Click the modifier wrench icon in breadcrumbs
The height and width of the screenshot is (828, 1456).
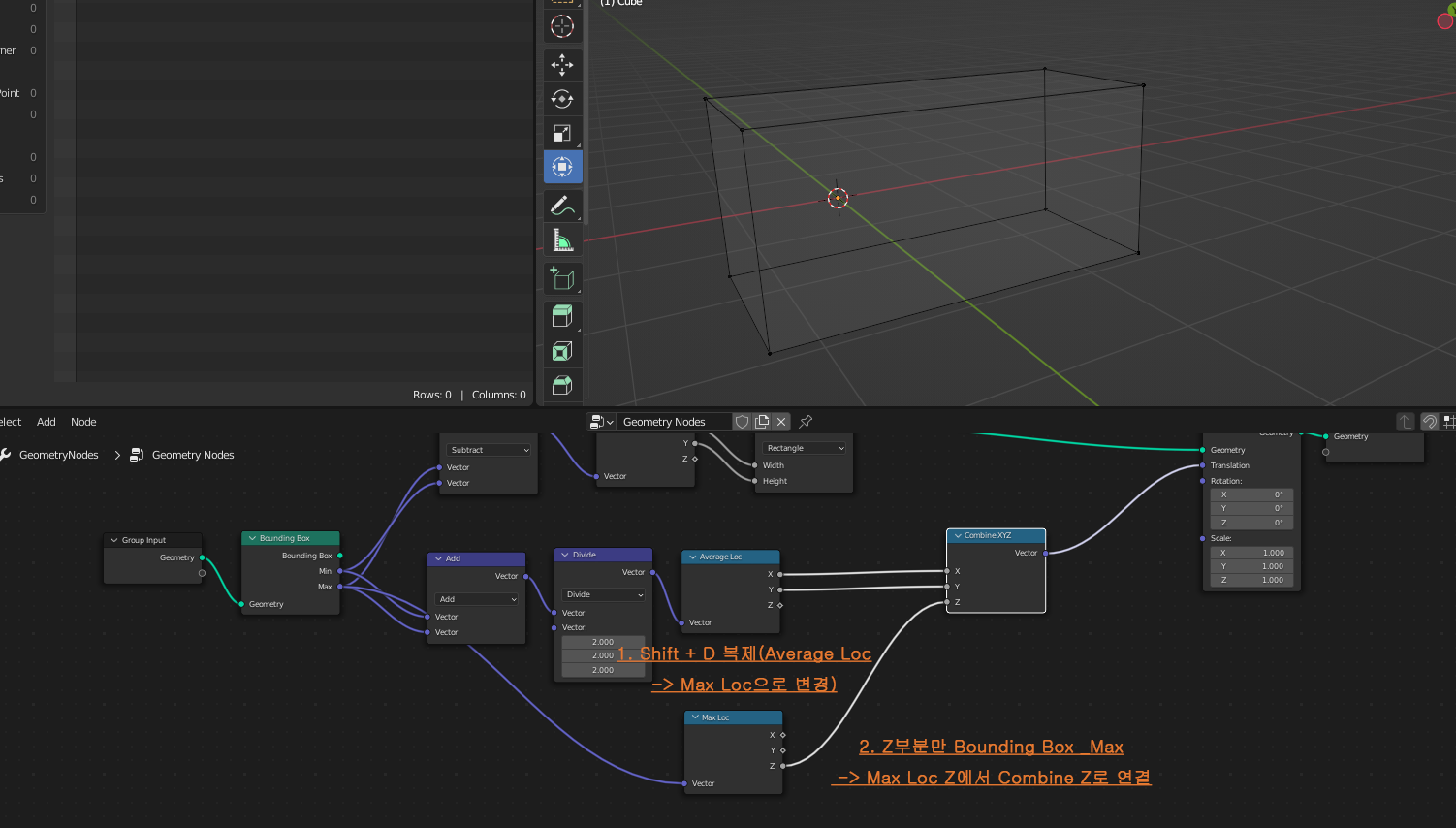click(6, 455)
